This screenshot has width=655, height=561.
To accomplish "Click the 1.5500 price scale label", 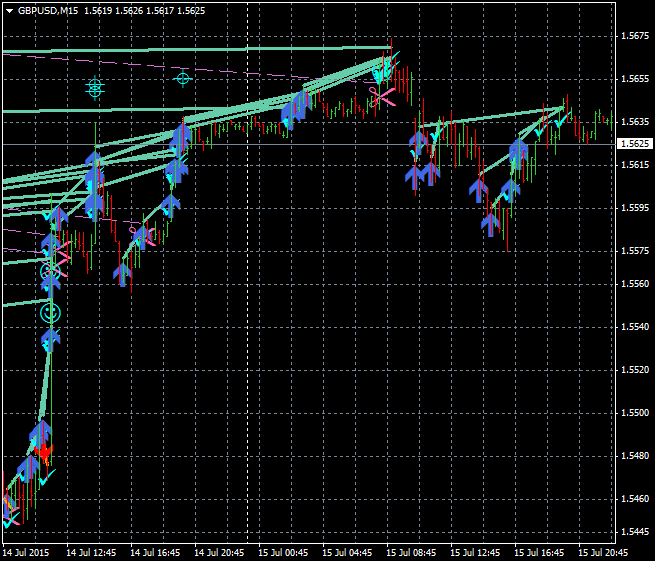I will 635,413.
